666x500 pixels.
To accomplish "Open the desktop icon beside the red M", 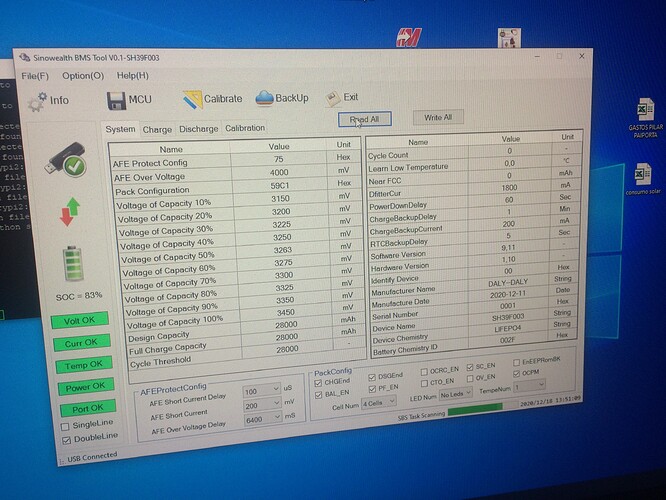I will 509,38.
